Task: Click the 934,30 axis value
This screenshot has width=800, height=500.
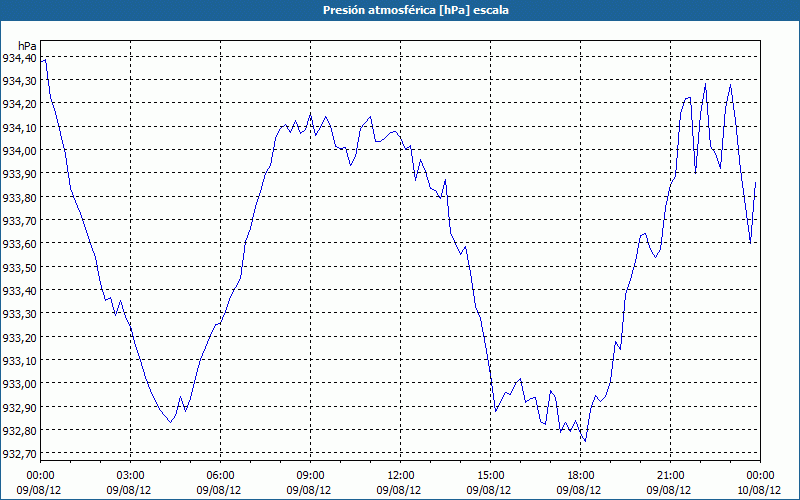Action: click(19, 81)
